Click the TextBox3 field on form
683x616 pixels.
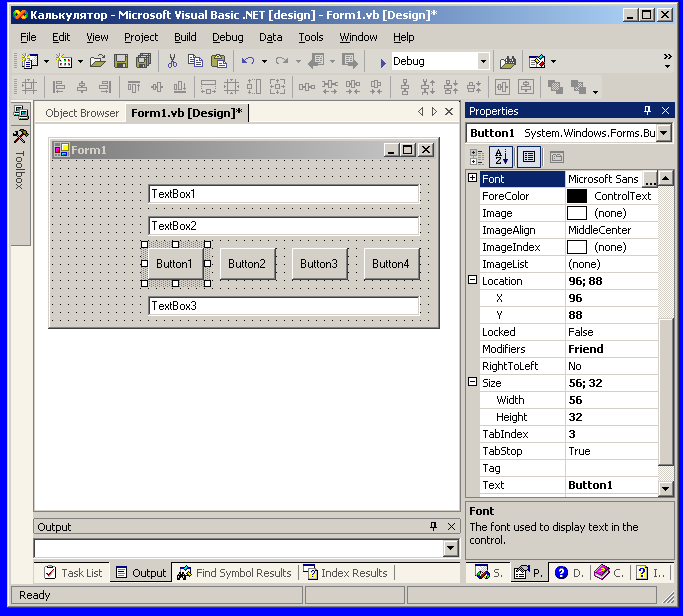coord(284,306)
